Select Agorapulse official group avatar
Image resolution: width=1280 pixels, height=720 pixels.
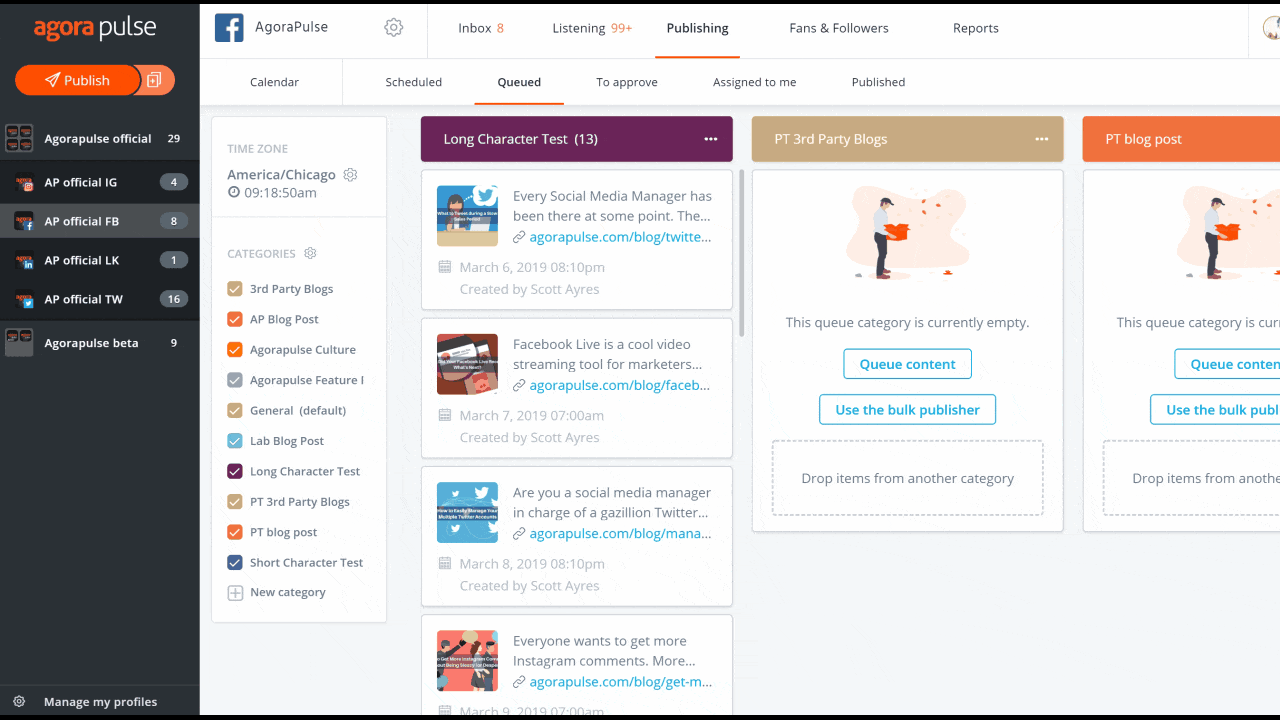click(19, 138)
